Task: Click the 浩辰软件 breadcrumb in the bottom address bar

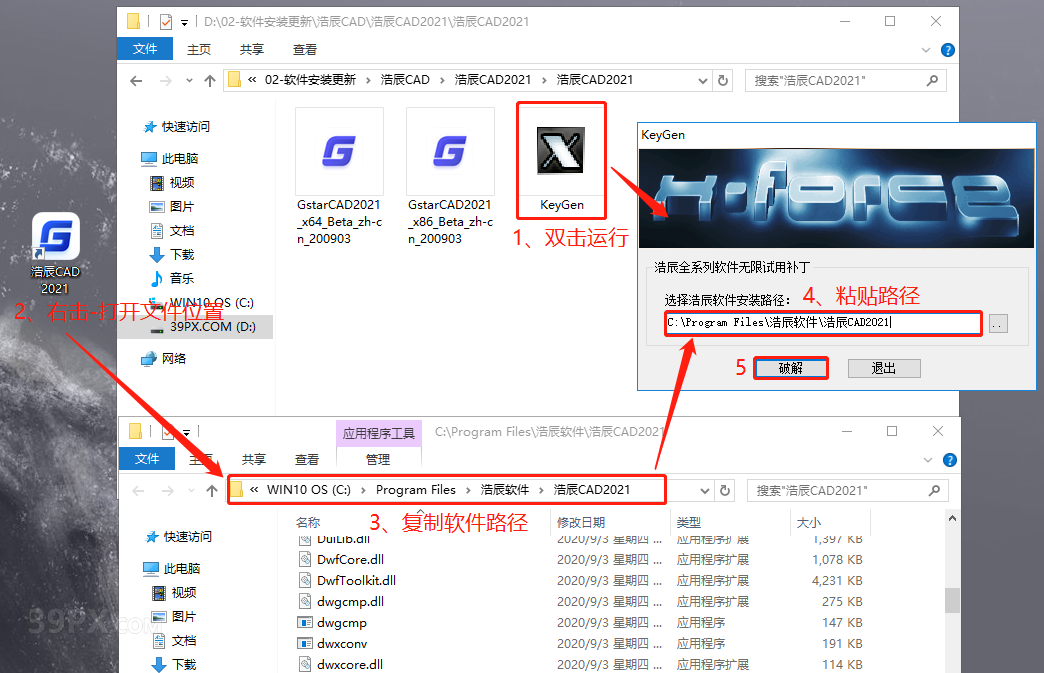Action: pos(505,490)
